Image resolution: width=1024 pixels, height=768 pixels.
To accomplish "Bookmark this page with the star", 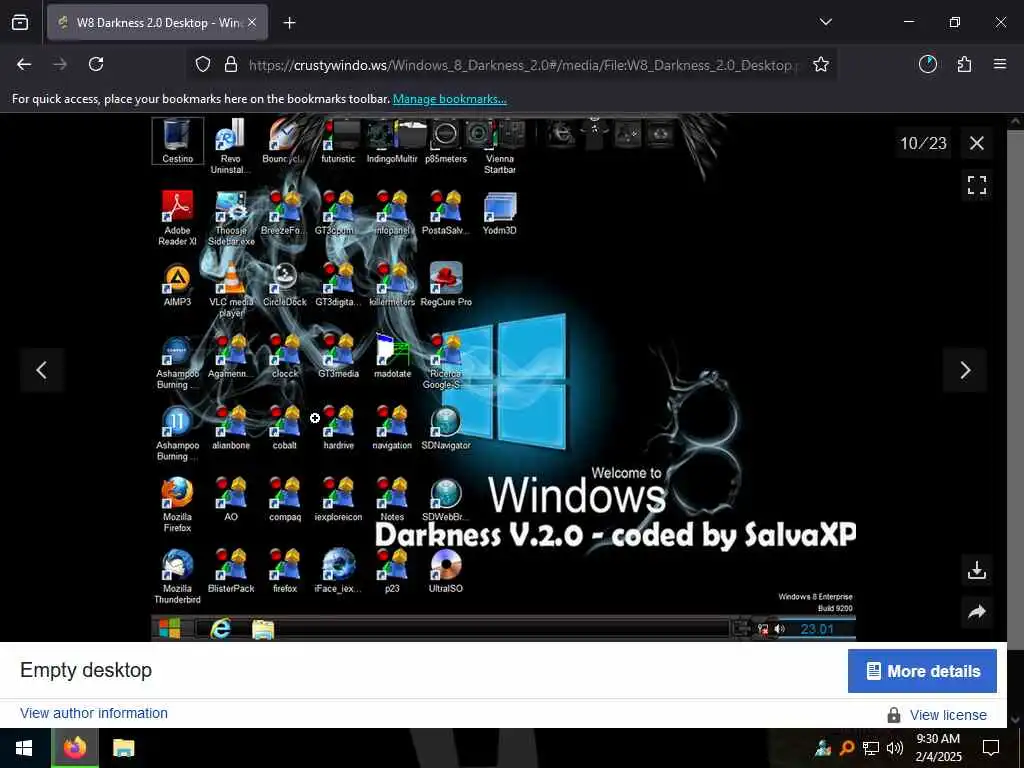I will click(821, 64).
